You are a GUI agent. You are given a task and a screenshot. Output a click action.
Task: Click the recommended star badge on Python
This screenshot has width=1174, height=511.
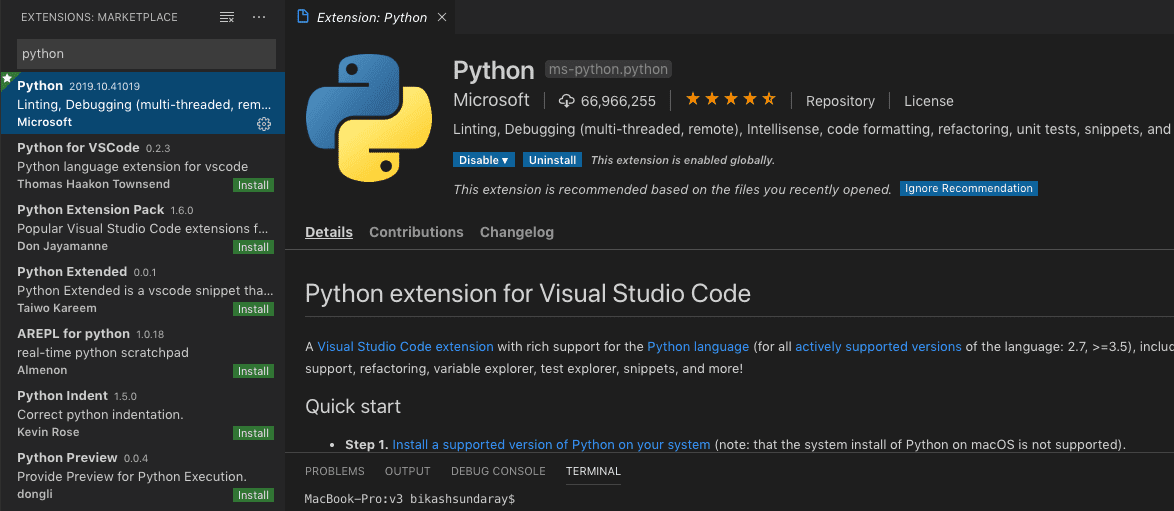point(7,78)
